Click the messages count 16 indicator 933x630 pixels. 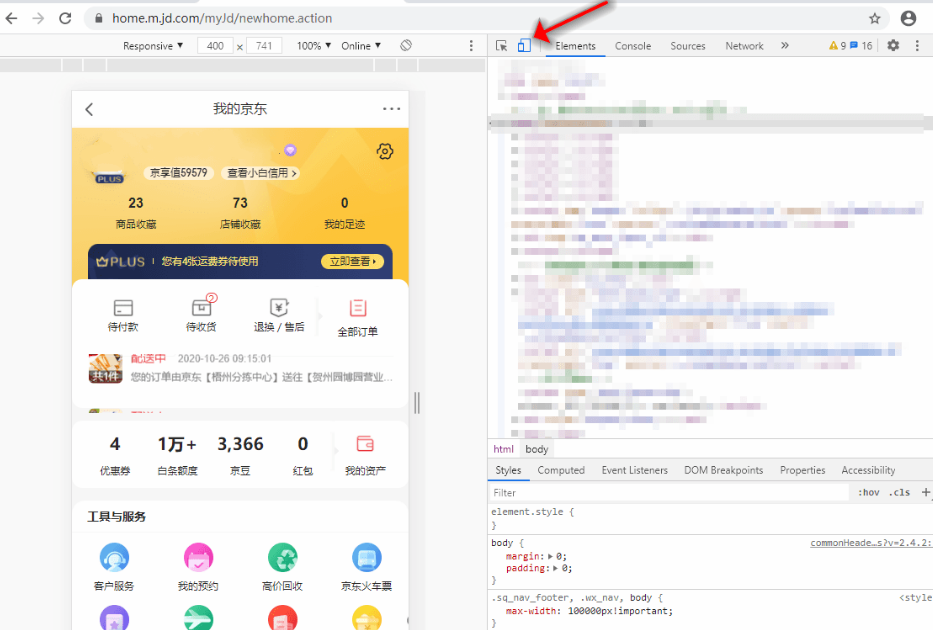click(x=861, y=46)
